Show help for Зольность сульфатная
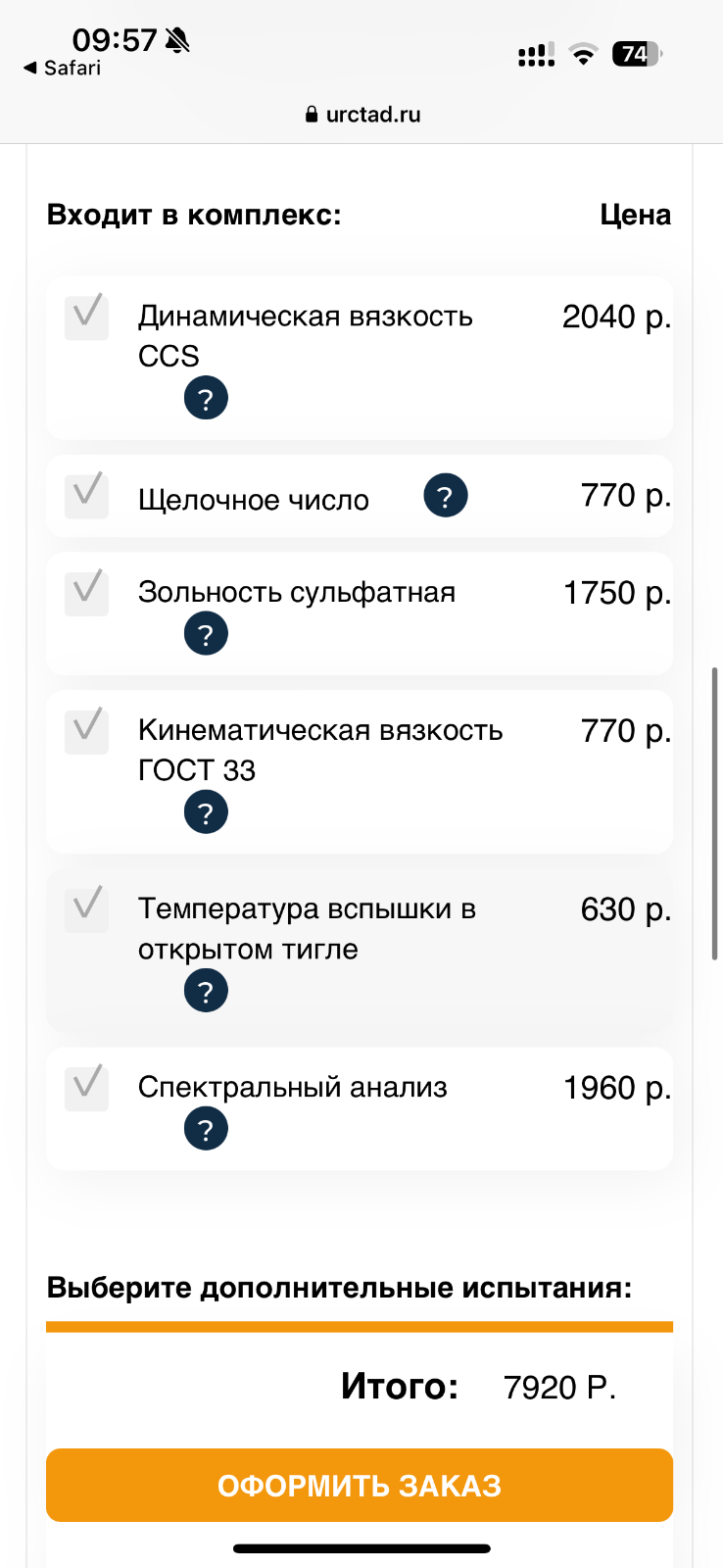Screen dimensions: 723x1568 coord(206,634)
